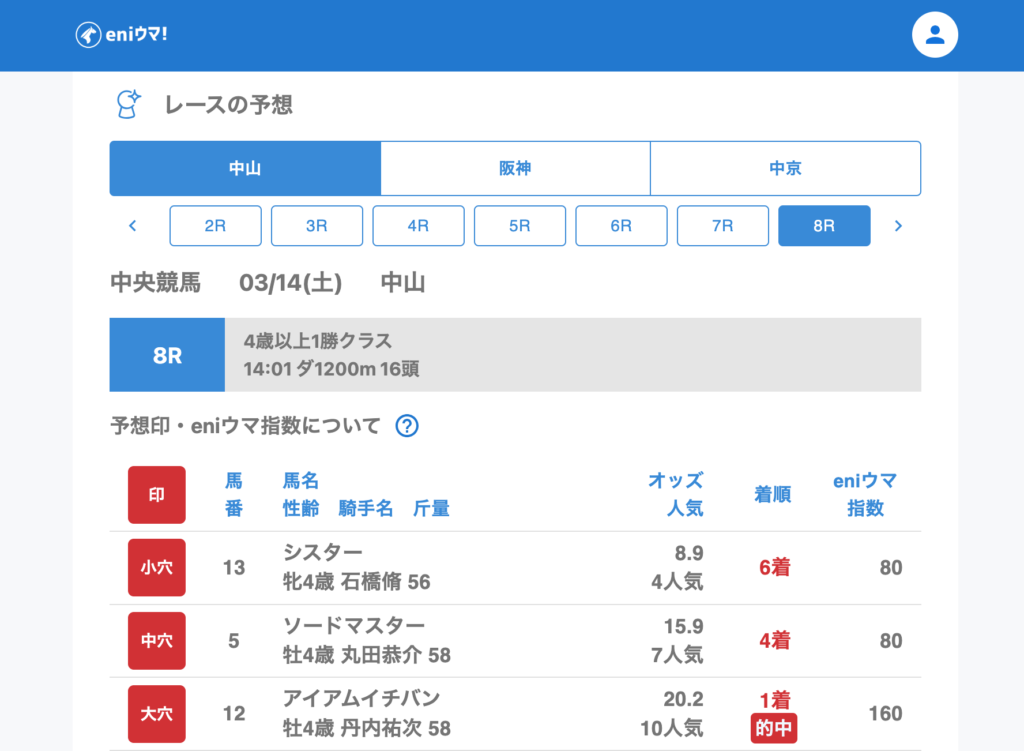
Task: Click the 的中 hit badge
Action: click(772, 729)
